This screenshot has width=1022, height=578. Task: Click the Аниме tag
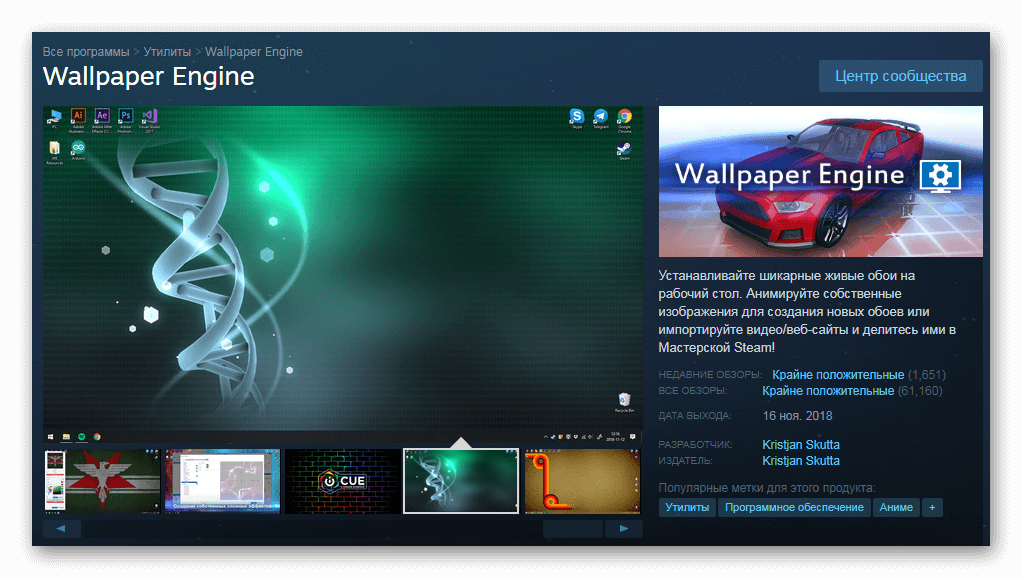pos(896,507)
